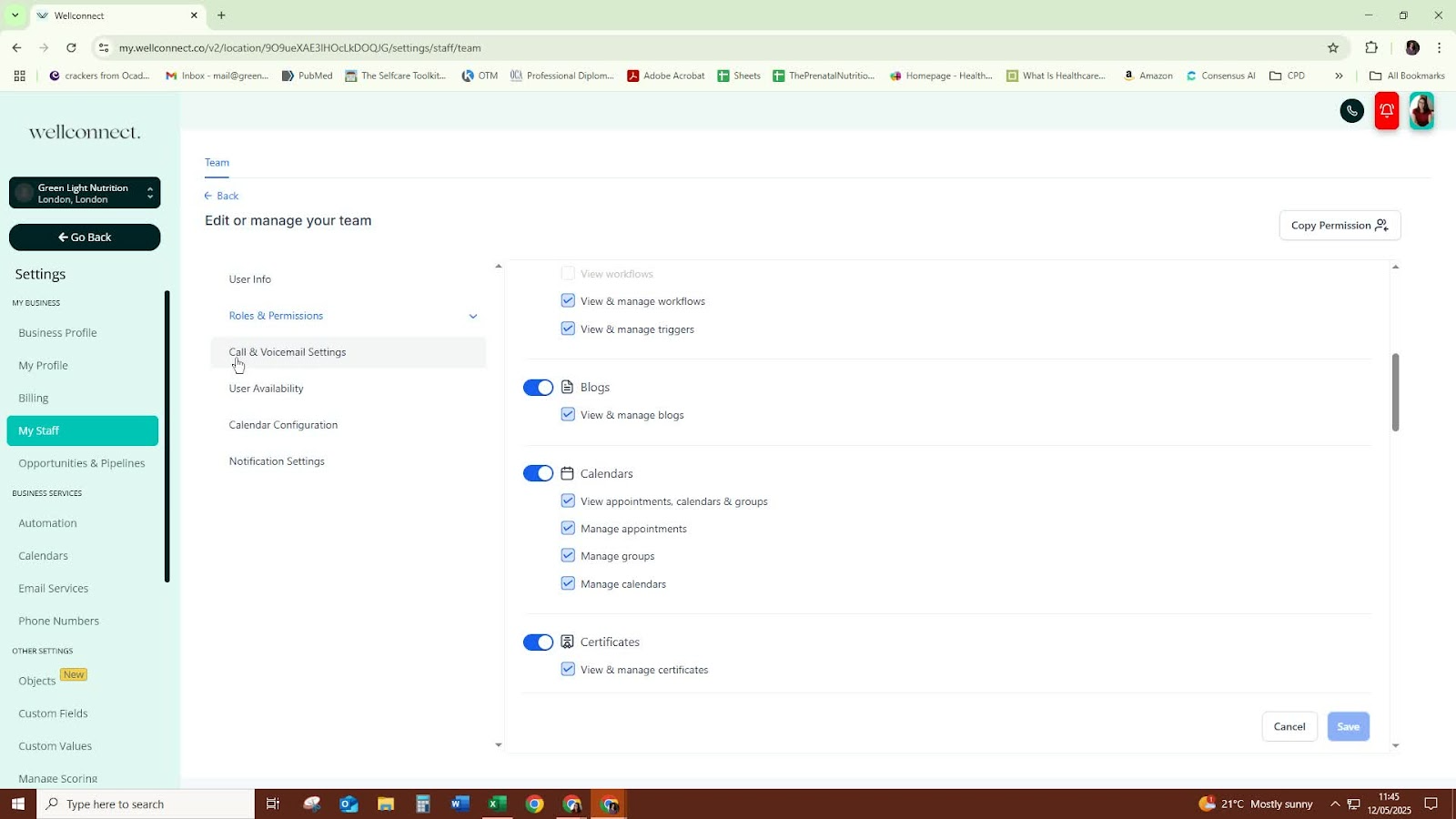
Task: Open File Explorer from the taskbar
Action: (x=386, y=804)
